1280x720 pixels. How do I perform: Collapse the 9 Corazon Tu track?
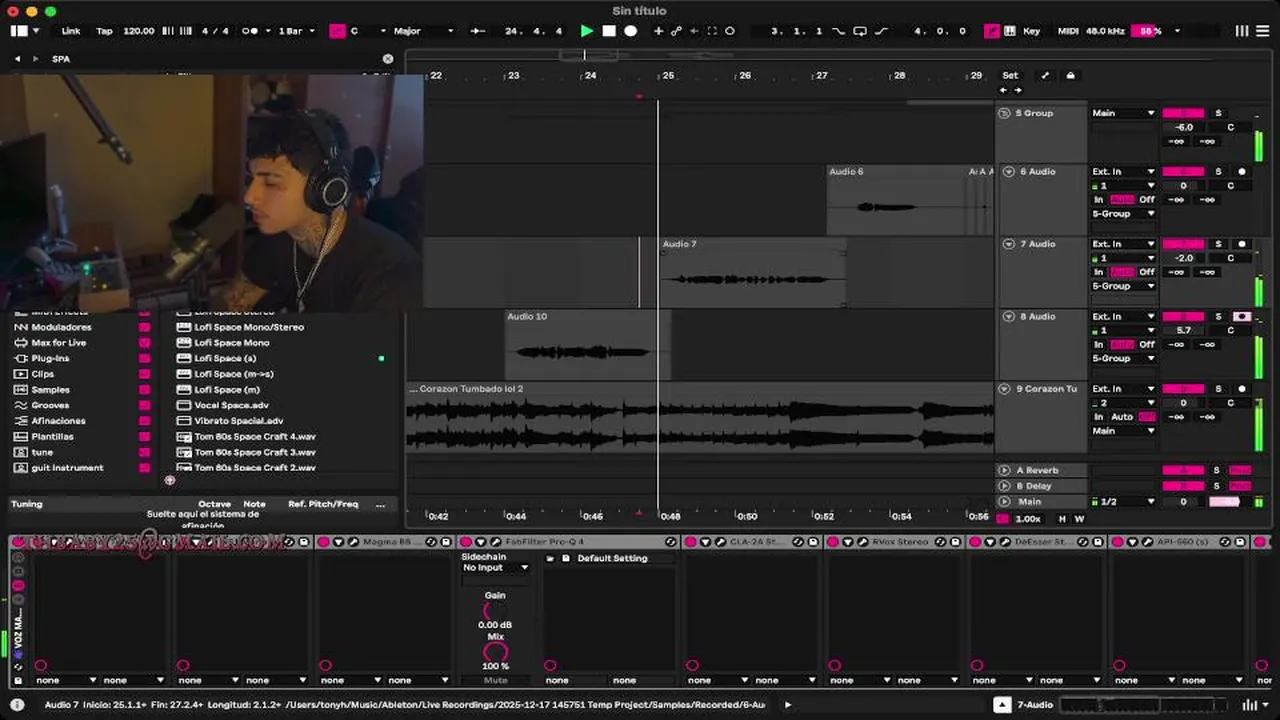(1004, 389)
